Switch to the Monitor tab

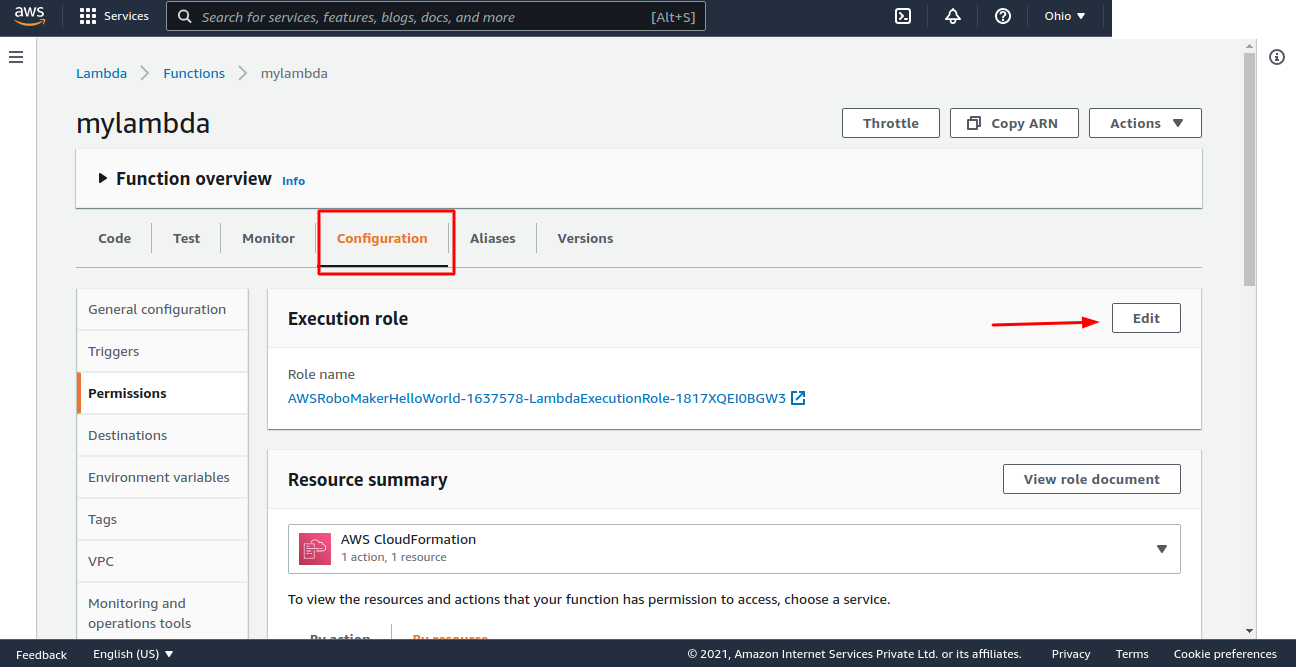pos(268,238)
